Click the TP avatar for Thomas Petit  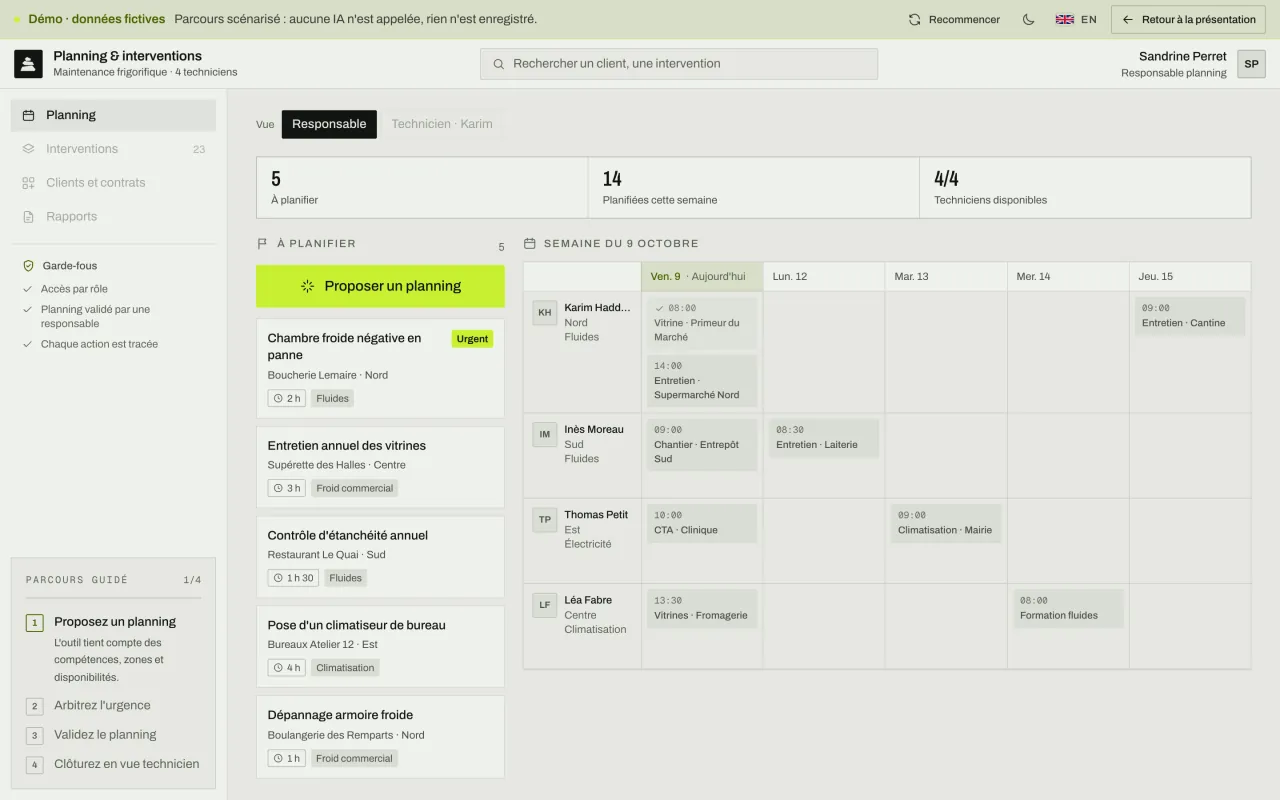545,519
